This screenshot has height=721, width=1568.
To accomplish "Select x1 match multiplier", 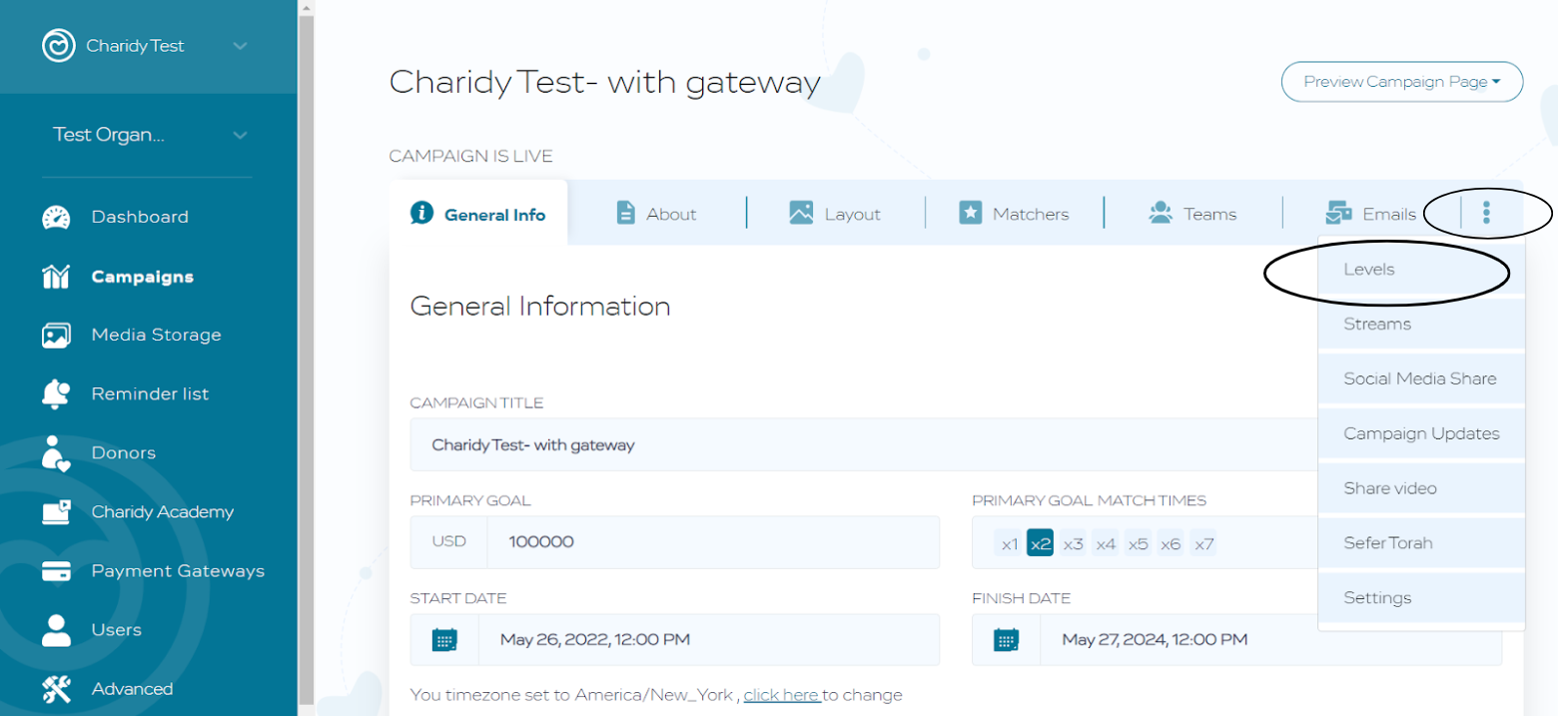I will coord(1010,544).
